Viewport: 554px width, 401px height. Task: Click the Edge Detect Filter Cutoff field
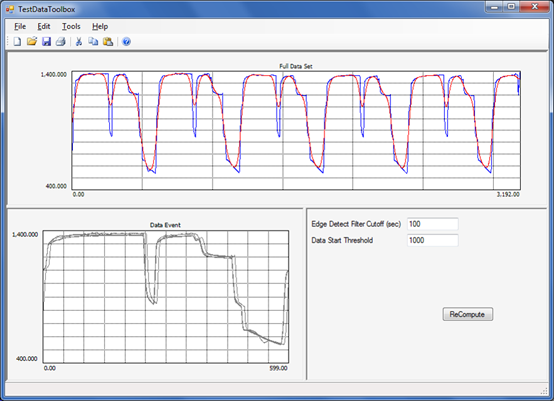coord(433,224)
